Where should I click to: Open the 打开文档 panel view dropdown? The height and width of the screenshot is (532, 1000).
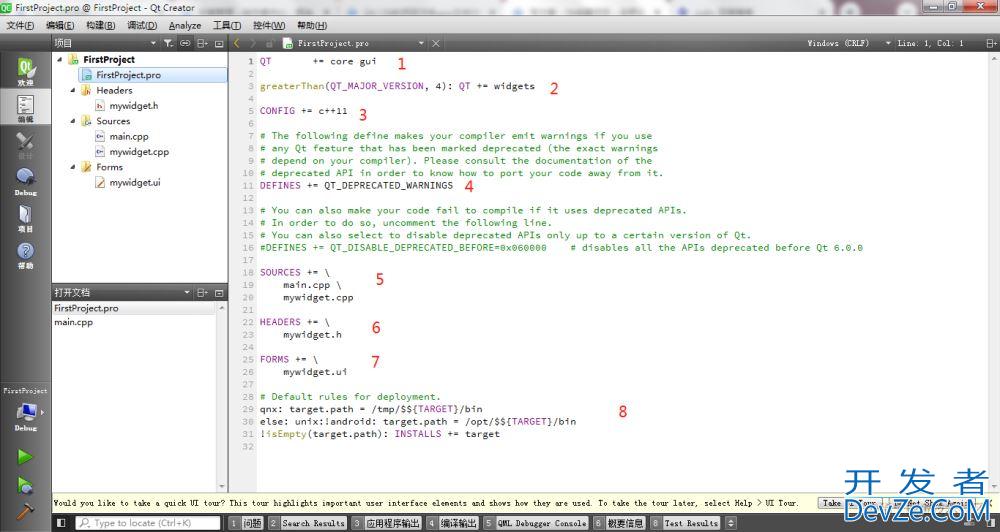click(187, 293)
